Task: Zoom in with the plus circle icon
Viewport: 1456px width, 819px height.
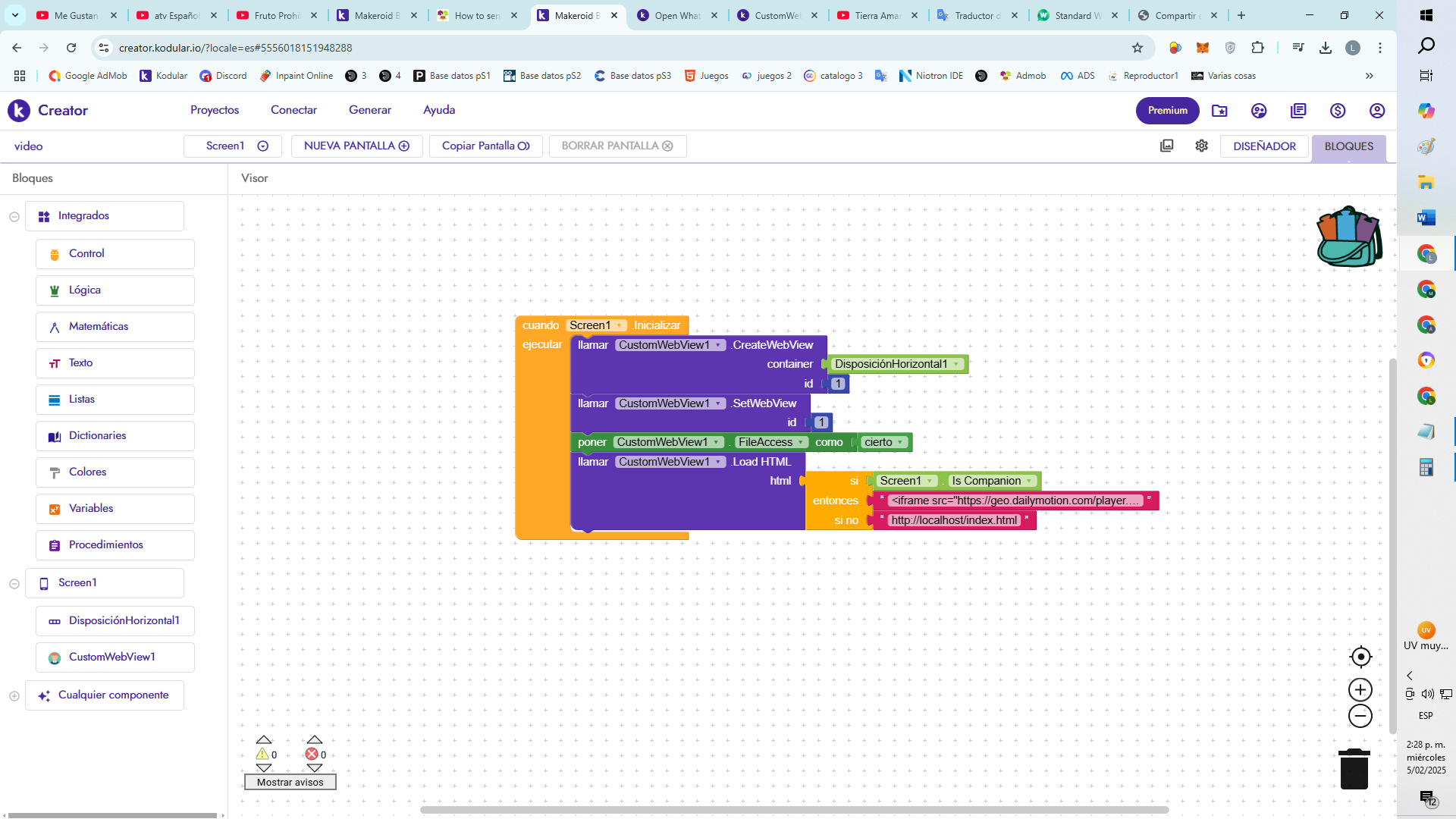Action: pyautogui.click(x=1360, y=690)
